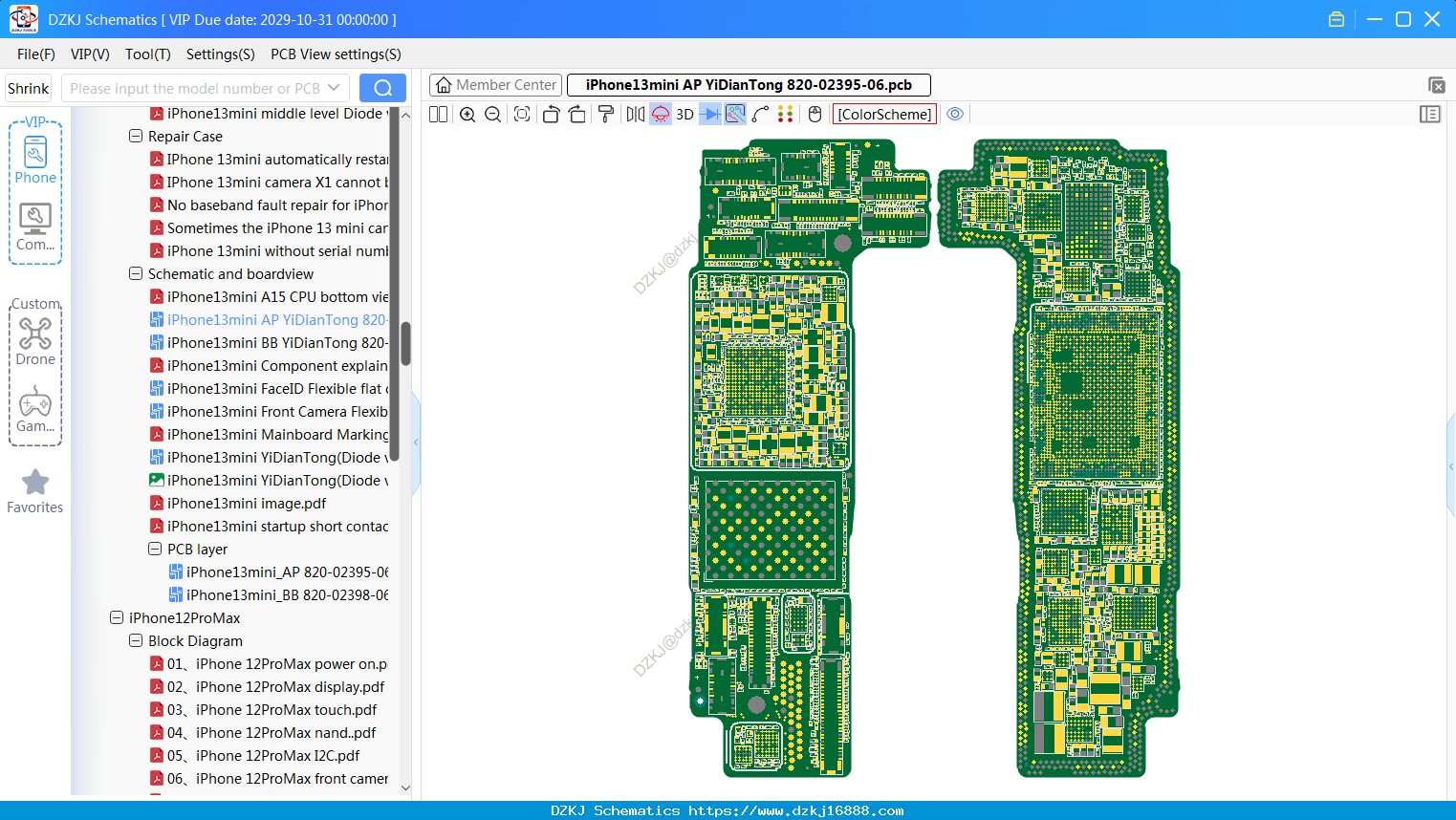This screenshot has height=820, width=1456.
Task: Switch to the Member Center tab
Action: coord(495,85)
